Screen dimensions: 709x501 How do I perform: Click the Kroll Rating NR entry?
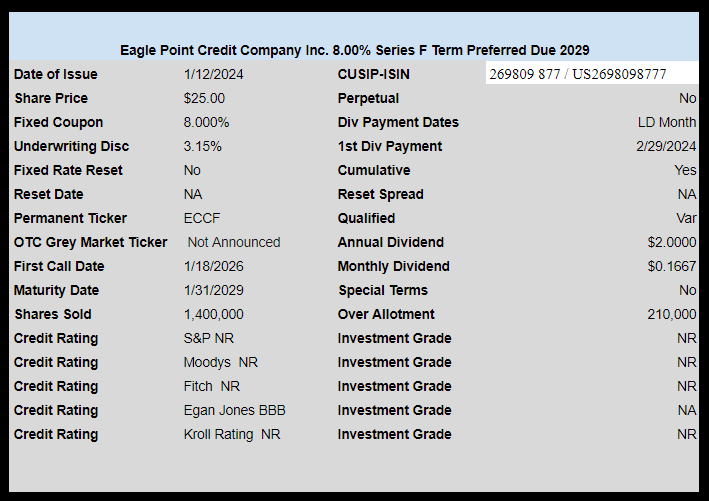tap(232, 434)
